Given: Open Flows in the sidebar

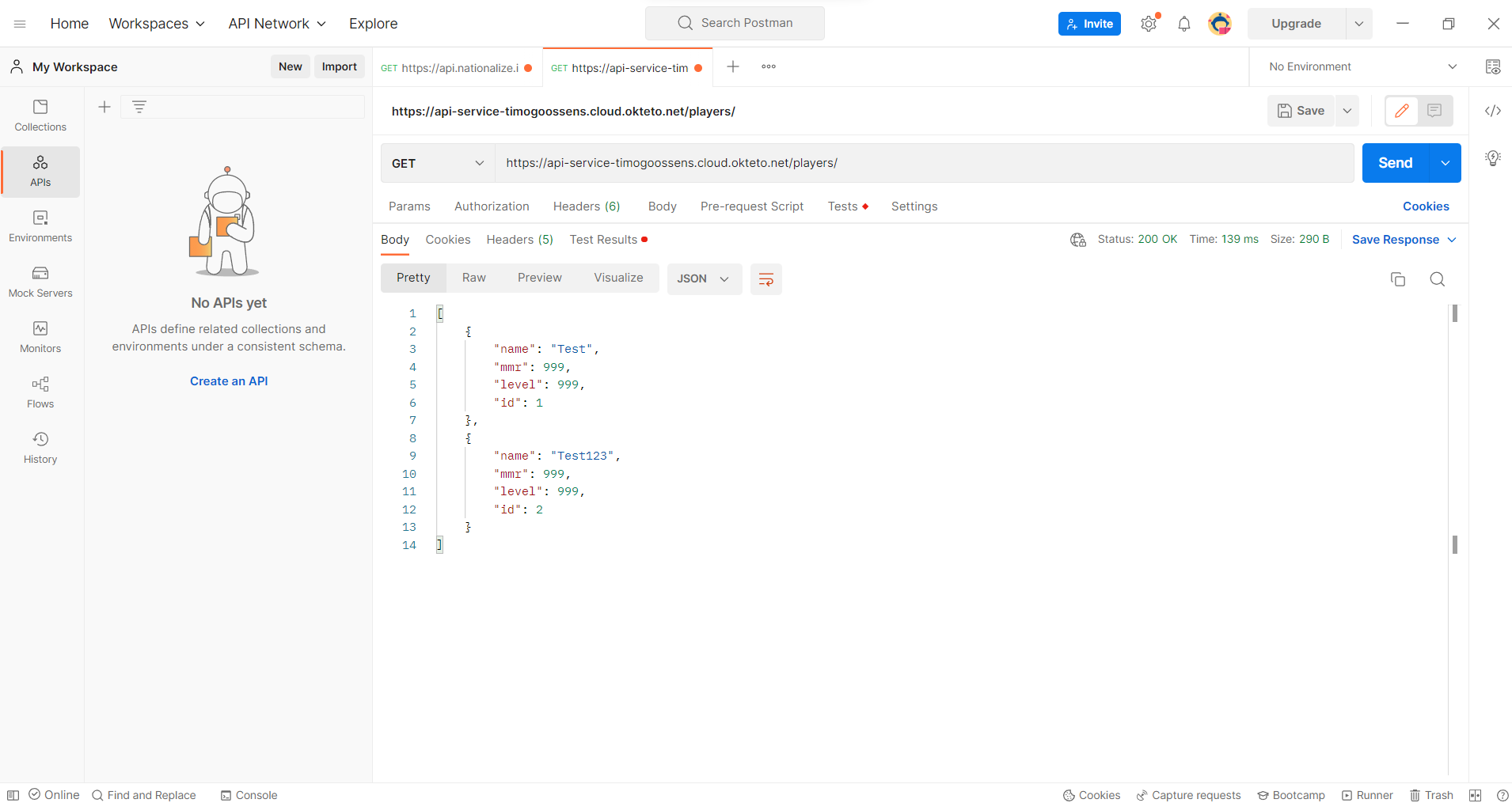Looking at the screenshot, I should click(40, 392).
